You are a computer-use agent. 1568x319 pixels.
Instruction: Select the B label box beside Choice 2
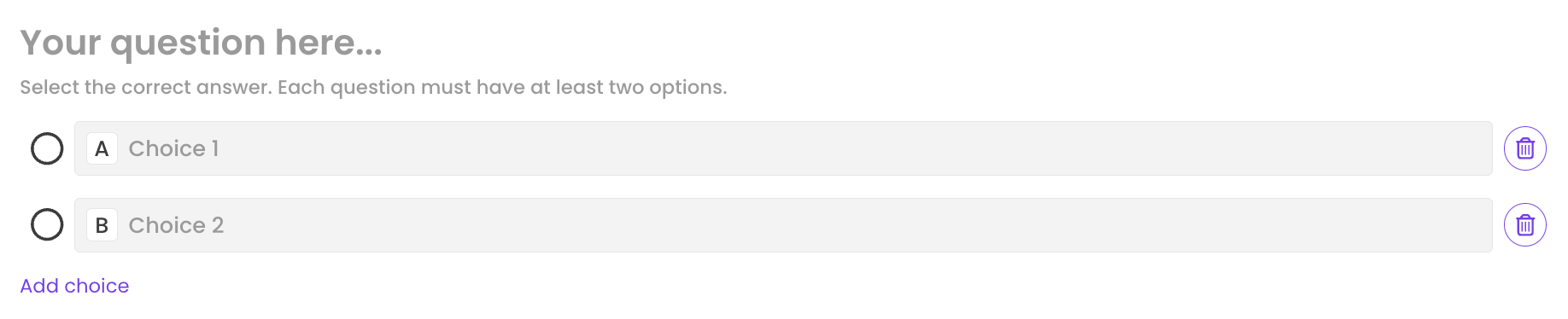pos(102,225)
